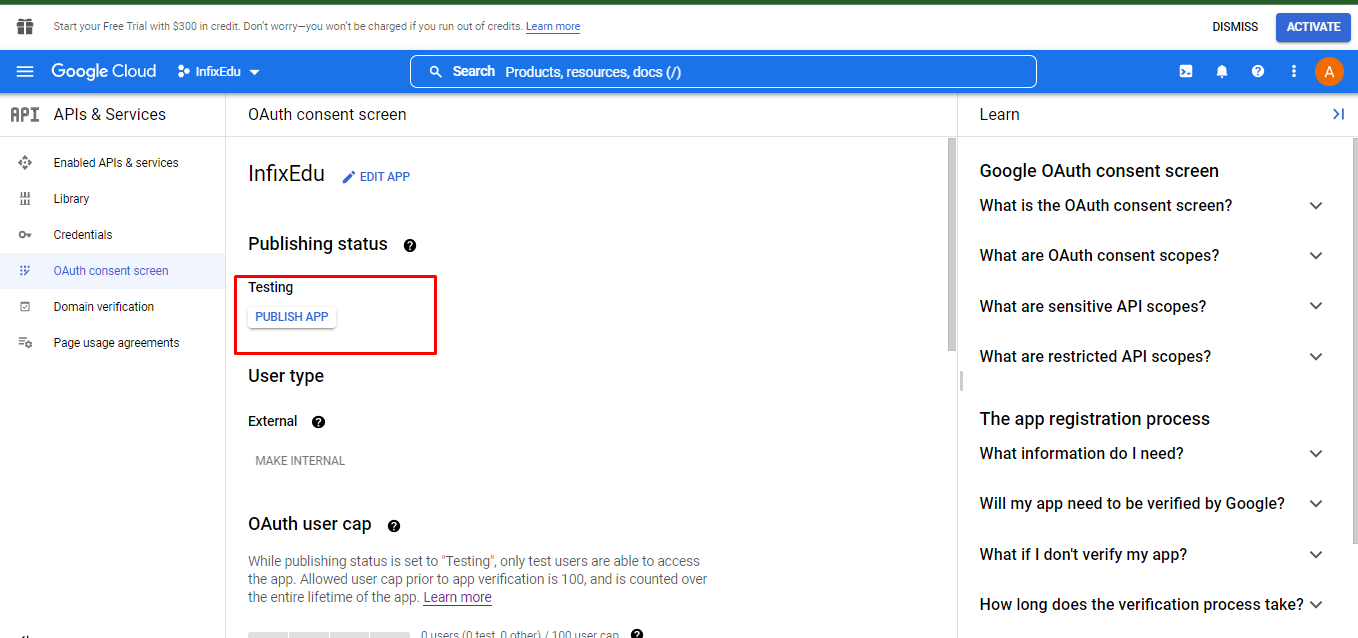Open help icon next to user cap count
The height and width of the screenshot is (638, 1358).
[x=636, y=634]
